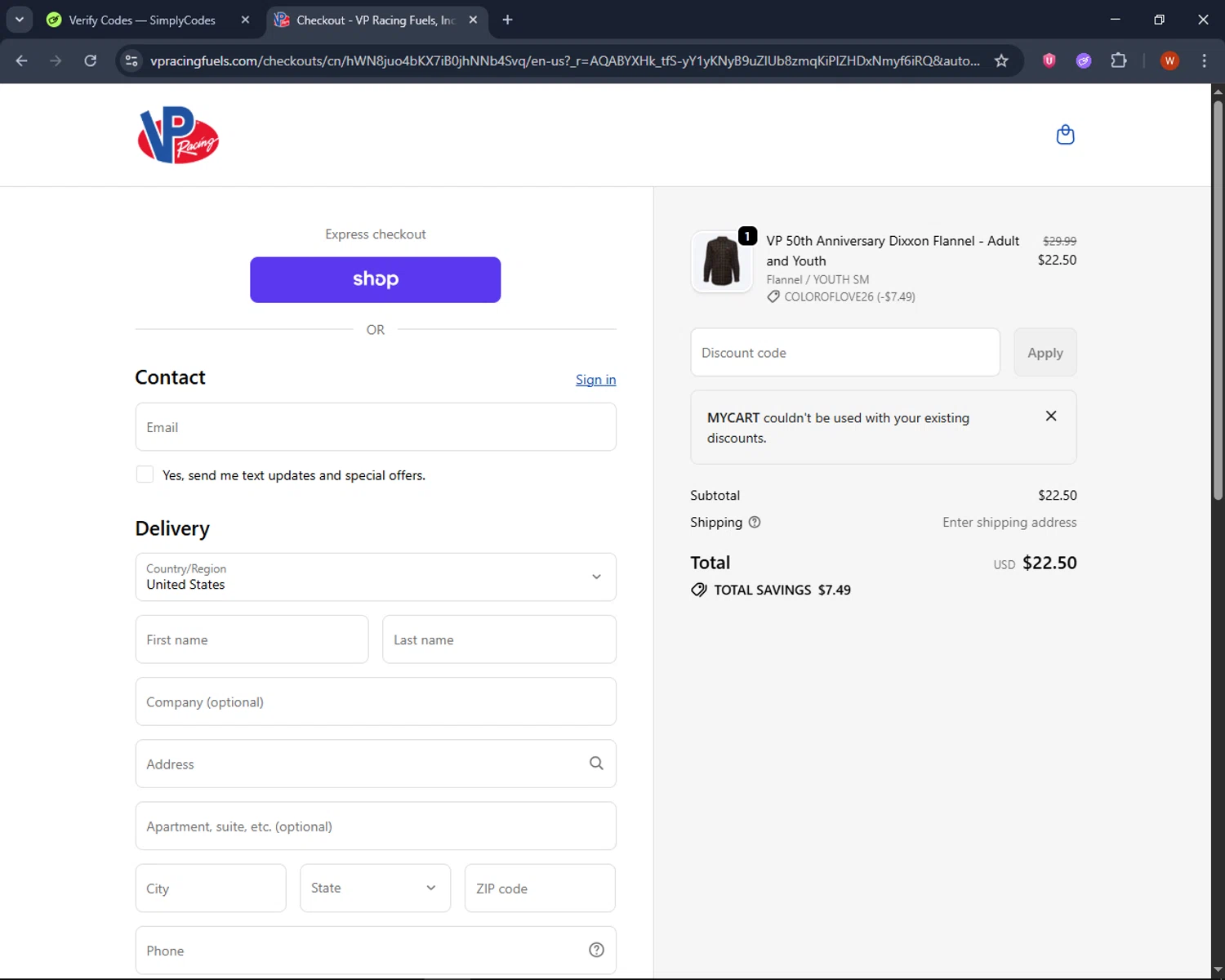Focus the First name field
This screenshot has height=980, width=1225.
[x=252, y=639]
